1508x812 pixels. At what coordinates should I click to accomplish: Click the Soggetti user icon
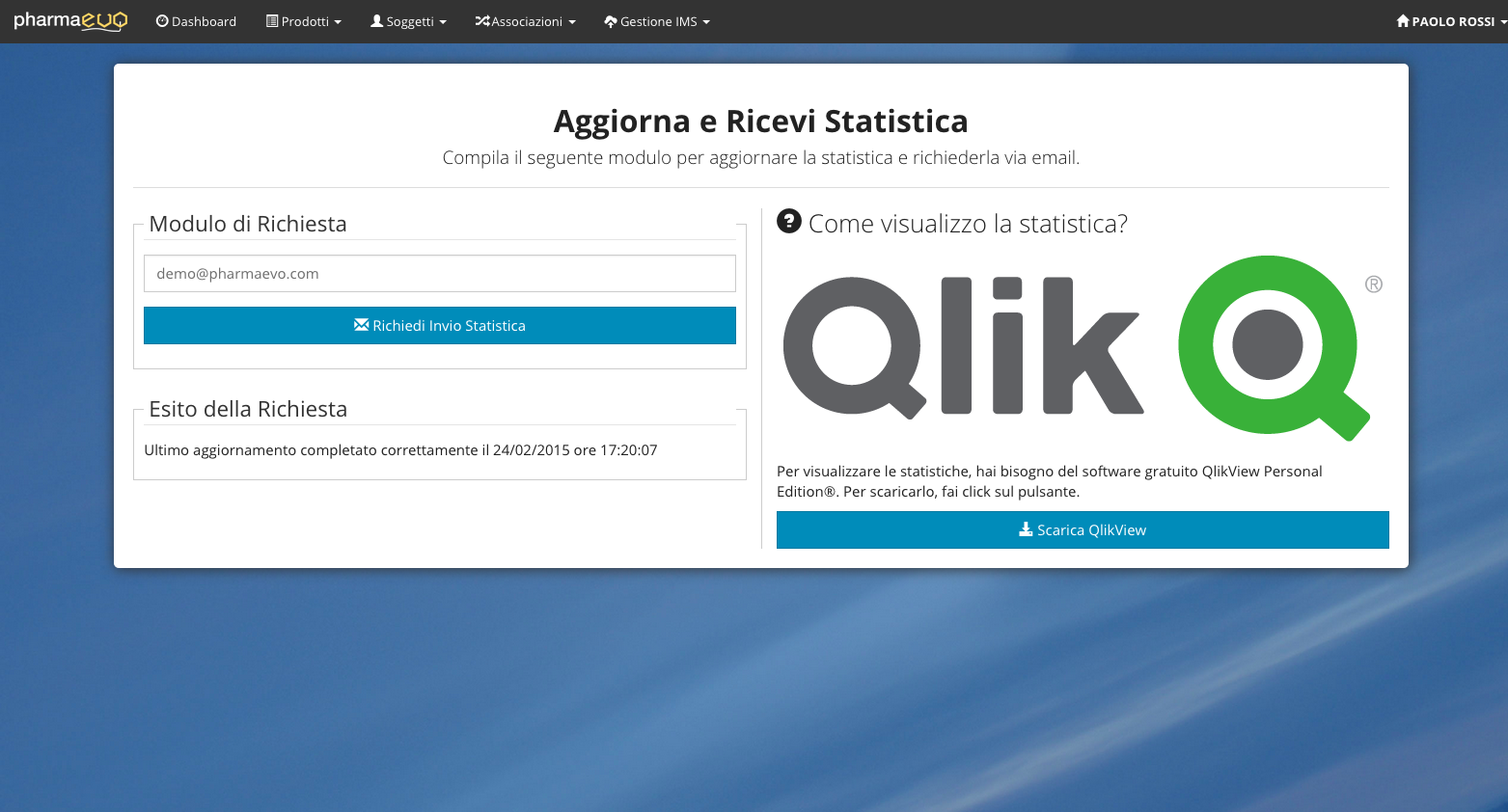coord(377,21)
